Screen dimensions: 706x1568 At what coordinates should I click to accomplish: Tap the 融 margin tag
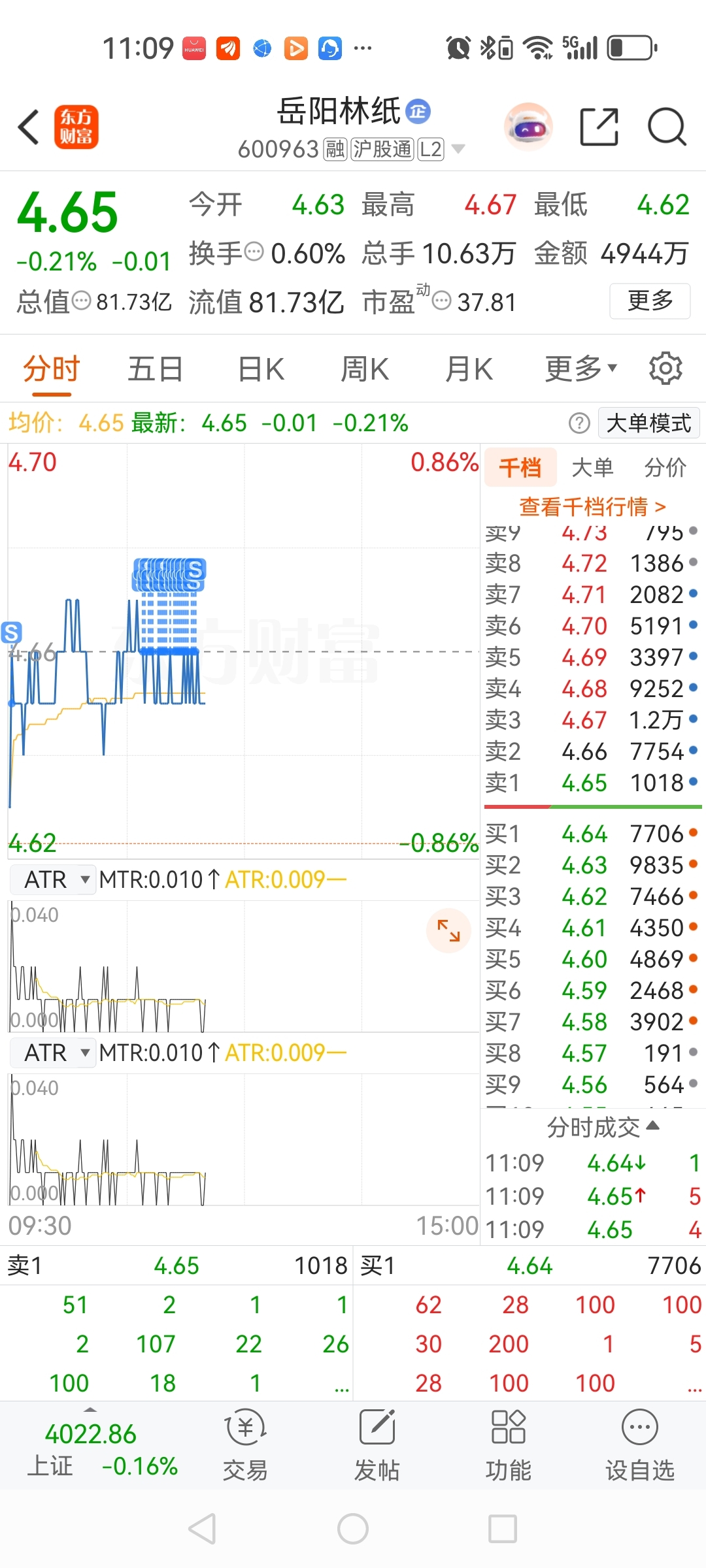pos(335,149)
